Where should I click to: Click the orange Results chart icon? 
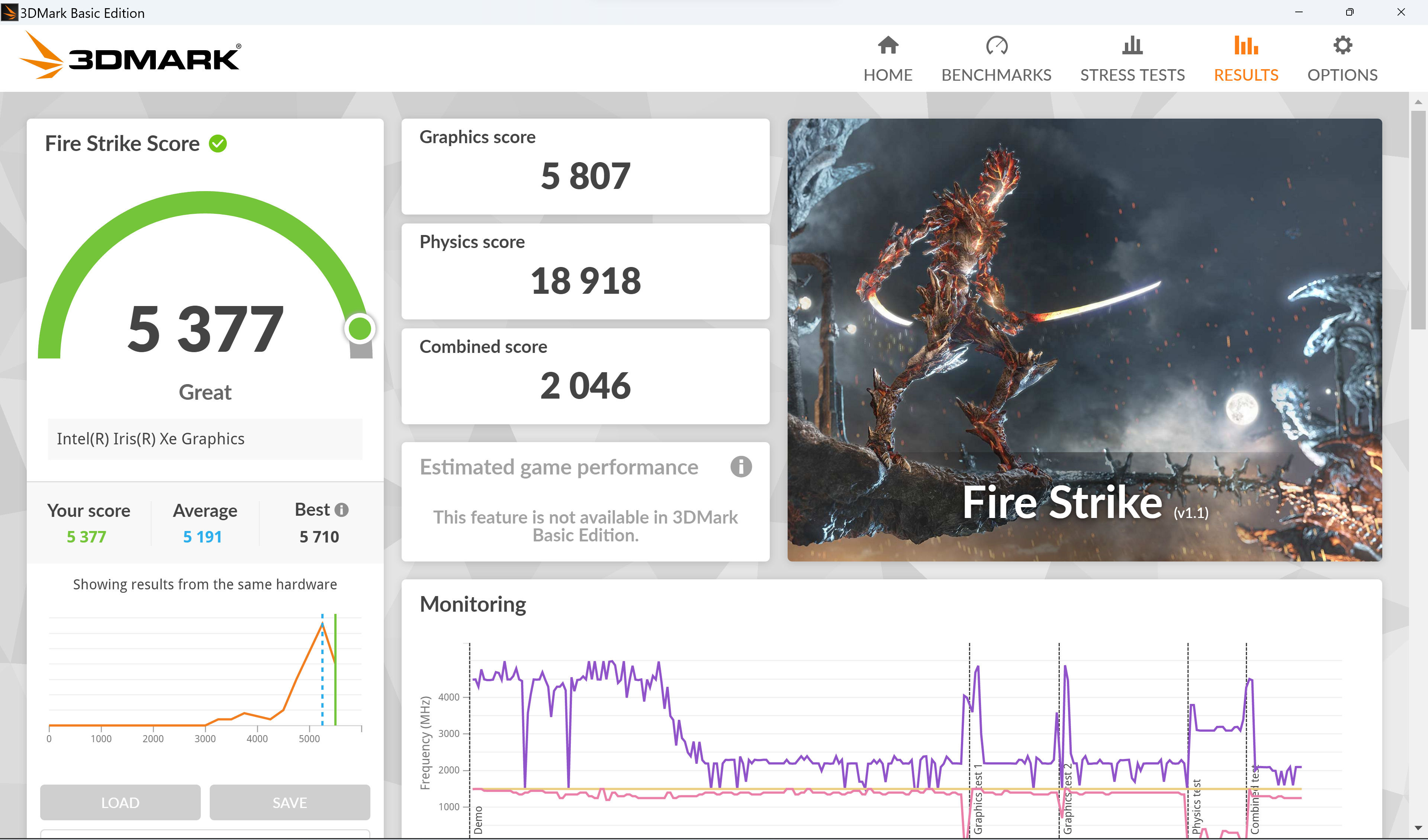tap(1245, 45)
